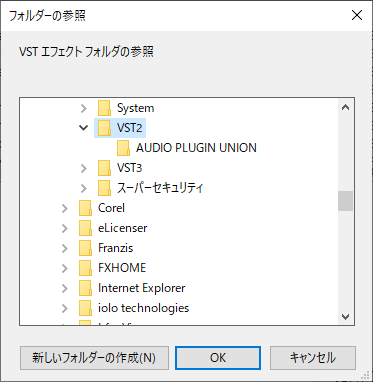Collapse the VST2 folder tree

tap(83, 128)
